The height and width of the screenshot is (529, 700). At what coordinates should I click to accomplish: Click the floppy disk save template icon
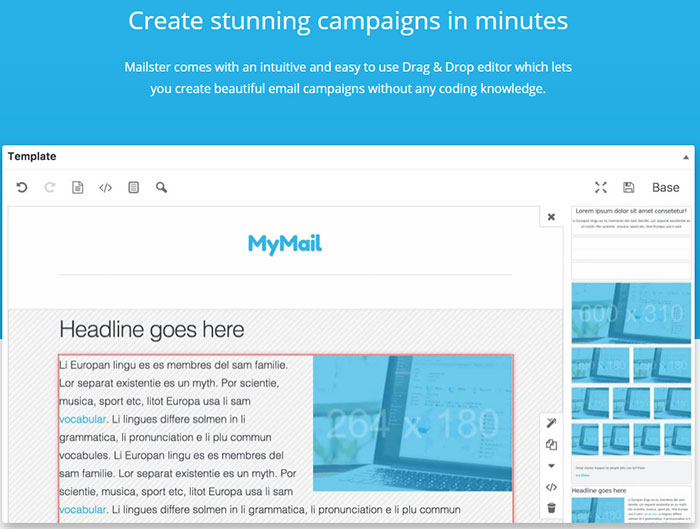(x=629, y=187)
